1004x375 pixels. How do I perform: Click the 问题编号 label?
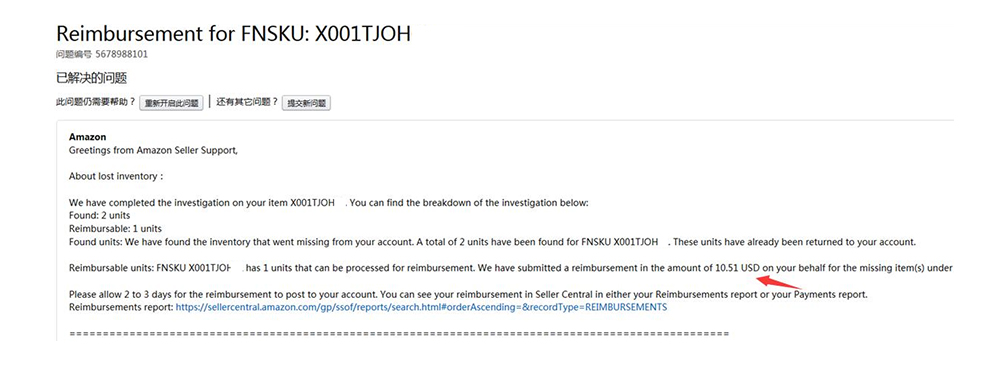tap(74, 54)
